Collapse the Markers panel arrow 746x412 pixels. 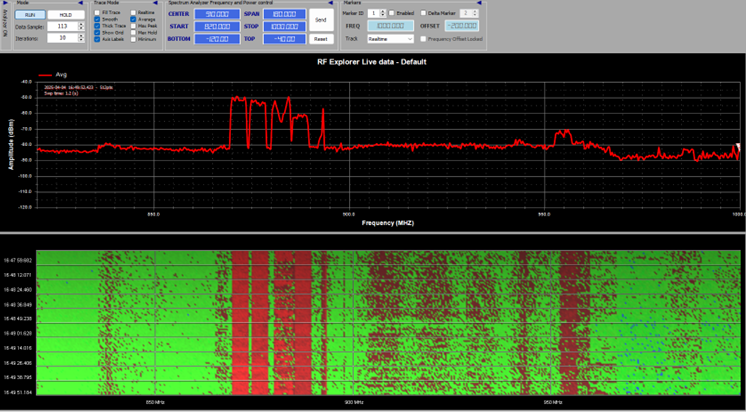pyautogui.click(x=478, y=3)
